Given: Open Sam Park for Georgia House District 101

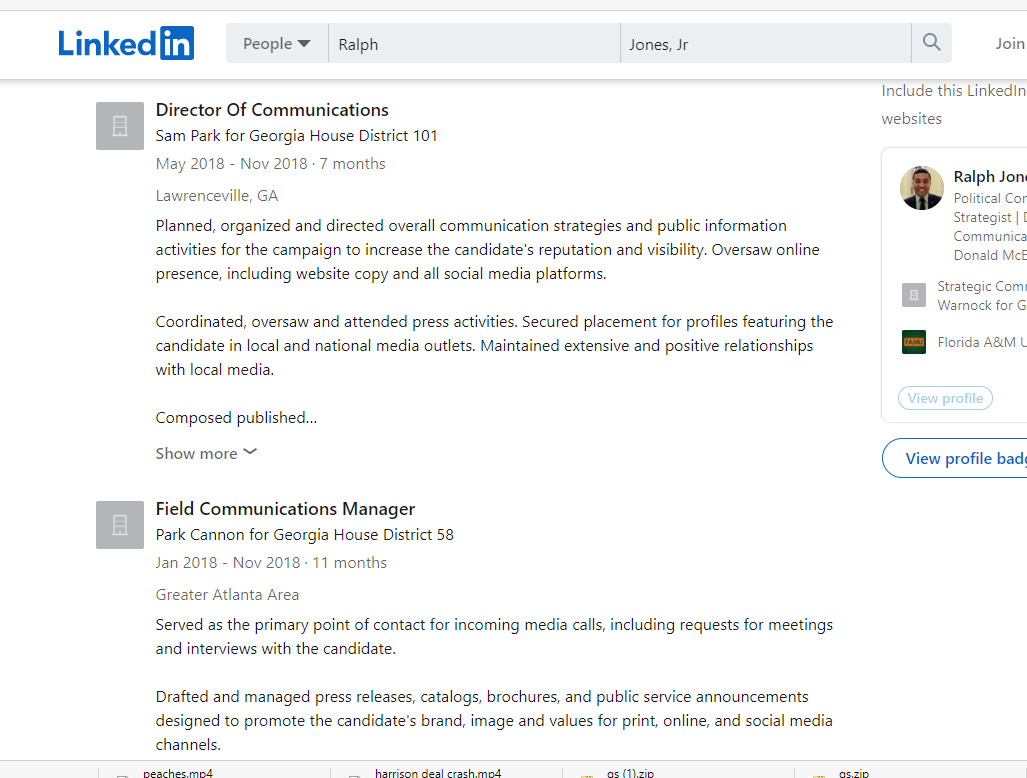Looking at the screenshot, I should [297, 136].
